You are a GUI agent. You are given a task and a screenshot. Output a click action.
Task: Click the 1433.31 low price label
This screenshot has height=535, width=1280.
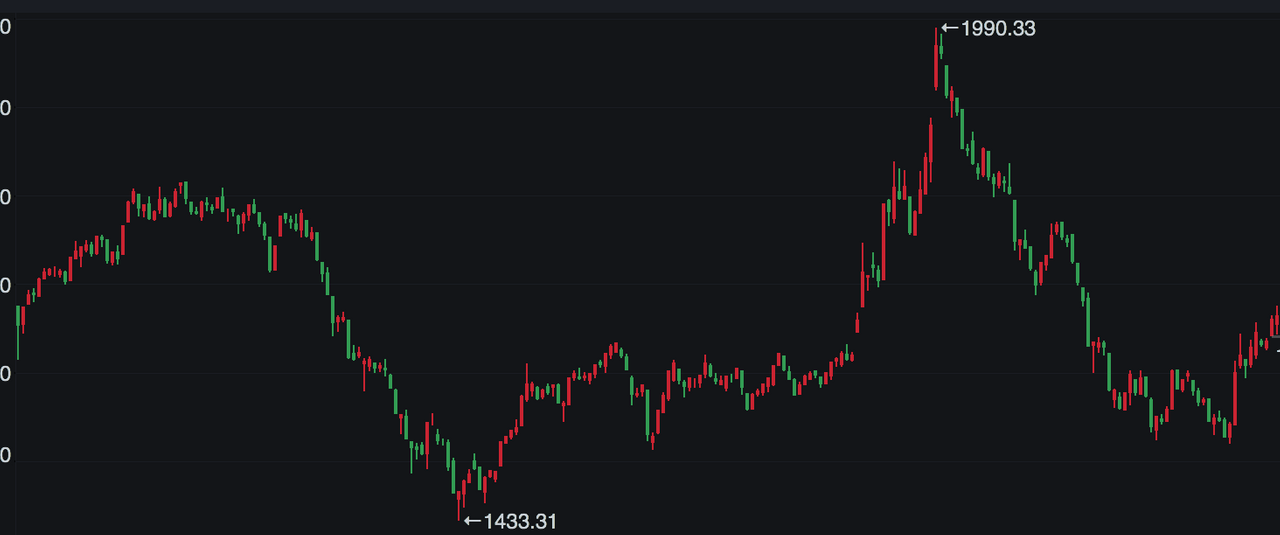tap(520, 521)
